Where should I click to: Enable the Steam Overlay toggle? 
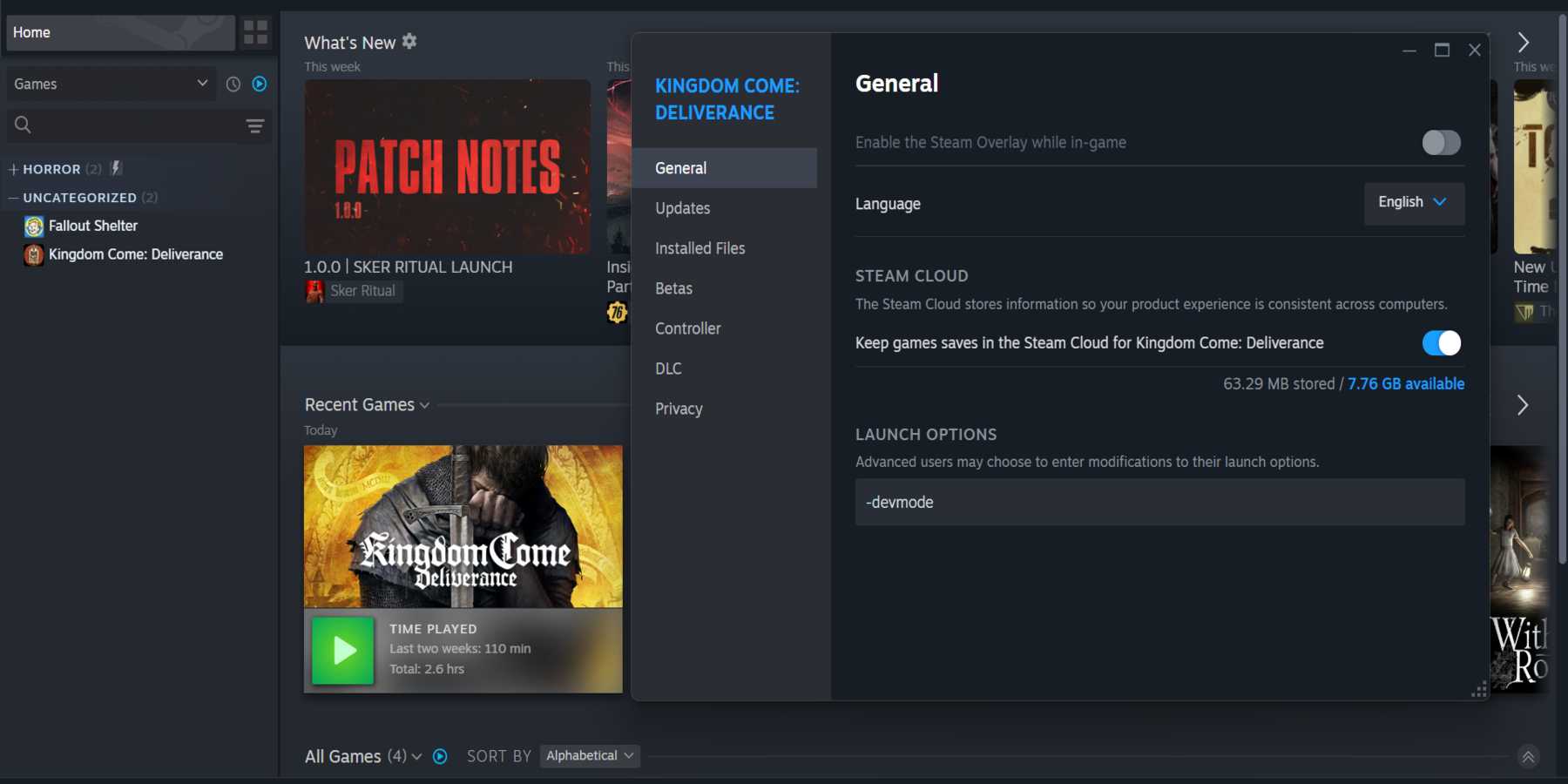tap(1442, 142)
